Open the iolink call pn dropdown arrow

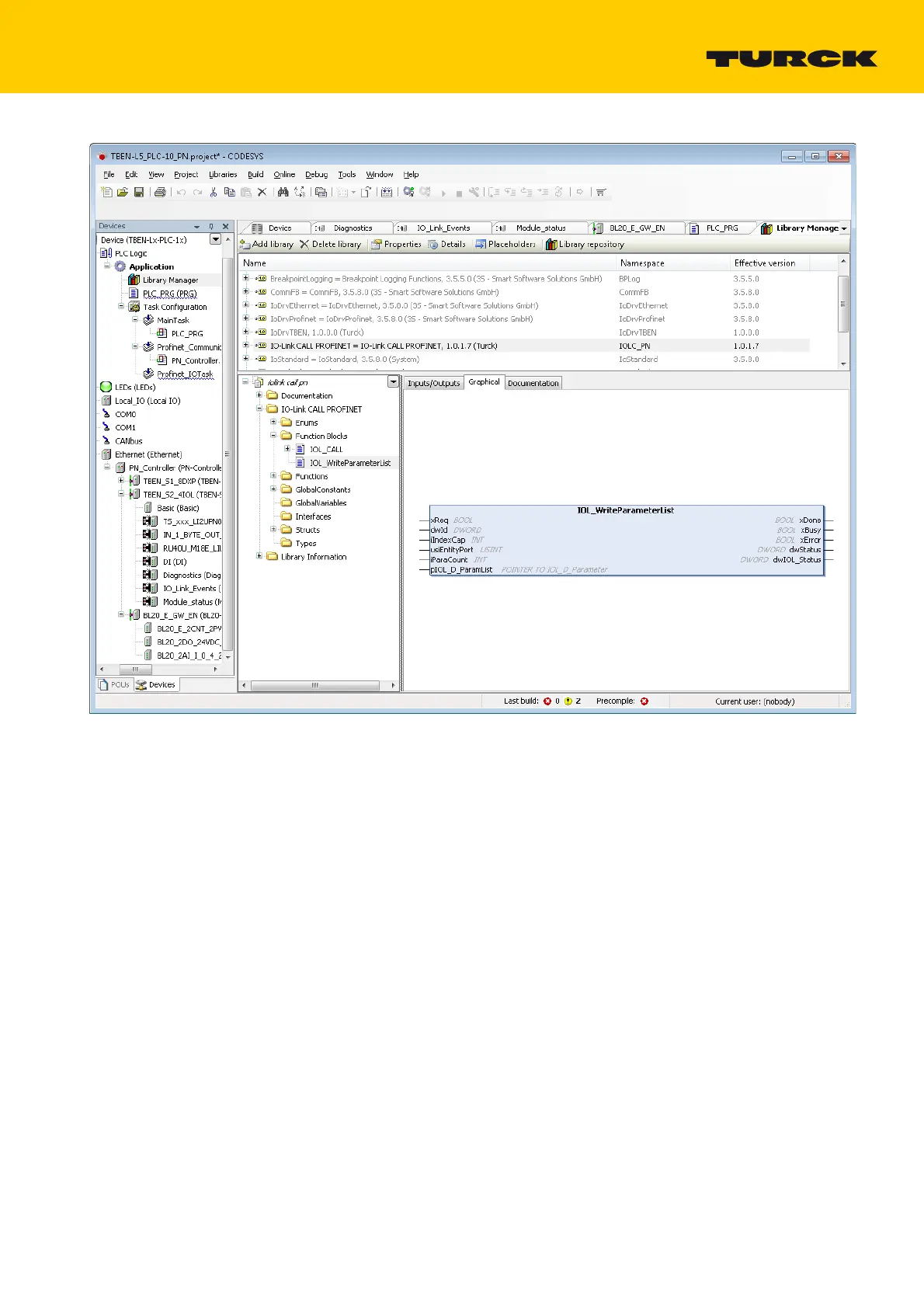[x=393, y=382]
